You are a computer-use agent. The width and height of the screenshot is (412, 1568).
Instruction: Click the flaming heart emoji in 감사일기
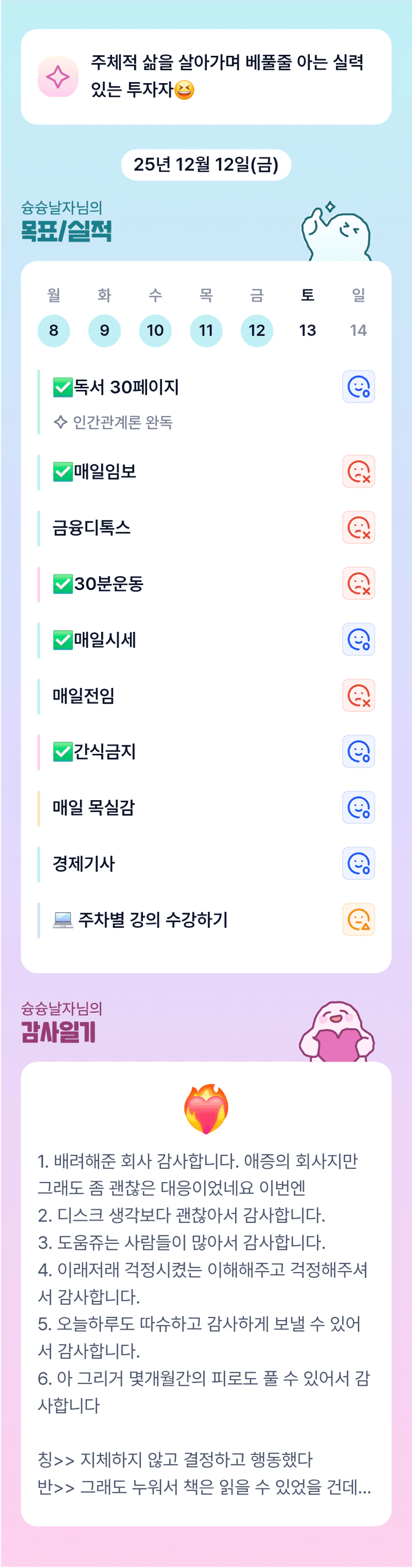click(206, 1108)
